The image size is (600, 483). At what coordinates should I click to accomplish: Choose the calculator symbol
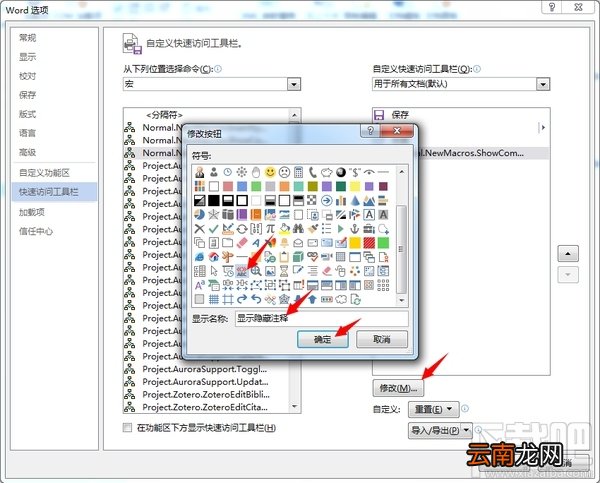tap(298, 172)
